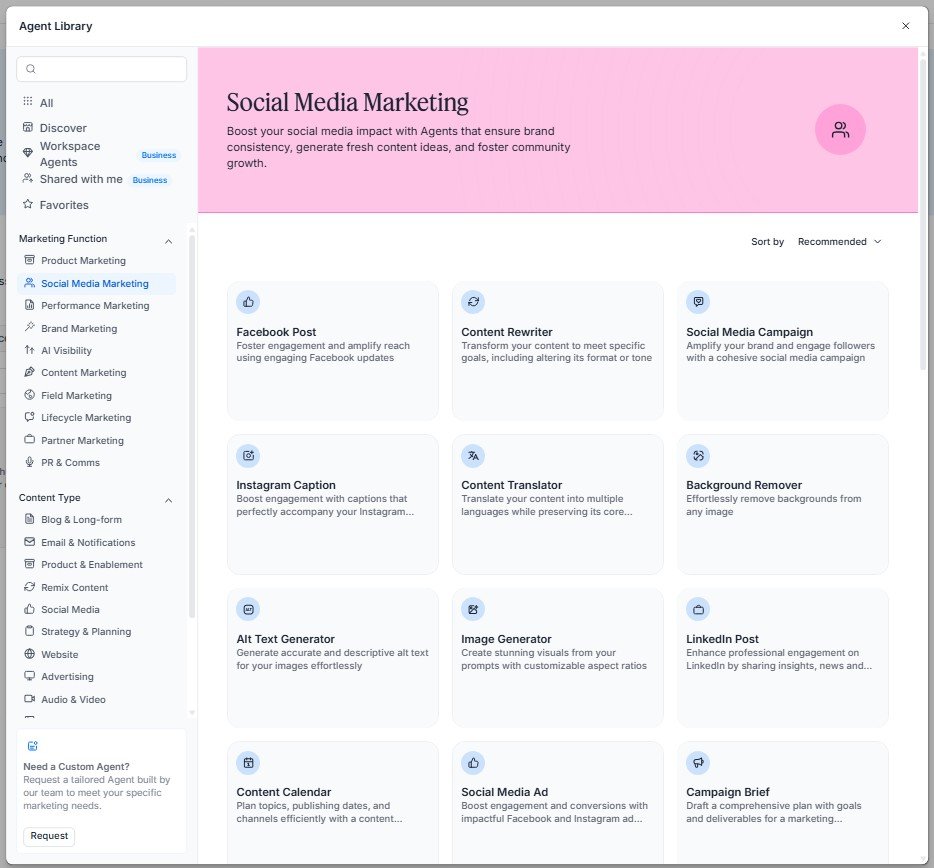Image resolution: width=934 pixels, height=868 pixels.
Task: Filter by Blog & Long-form content type
Action: pyautogui.click(x=96, y=519)
